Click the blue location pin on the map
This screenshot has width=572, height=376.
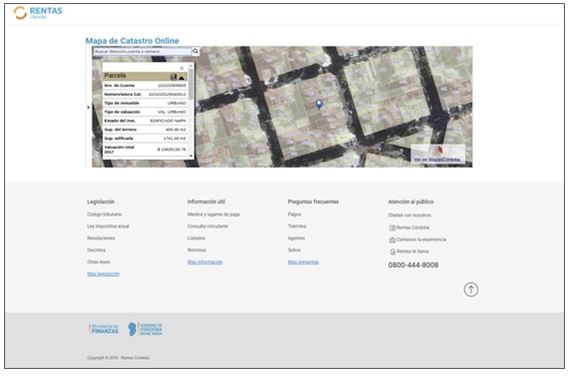point(319,104)
